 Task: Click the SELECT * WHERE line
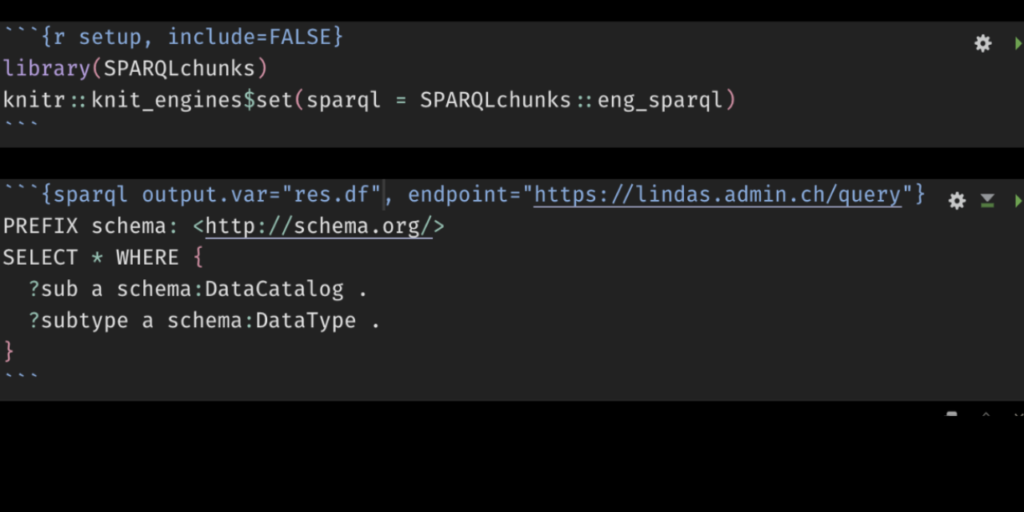(x=103, y=257)
